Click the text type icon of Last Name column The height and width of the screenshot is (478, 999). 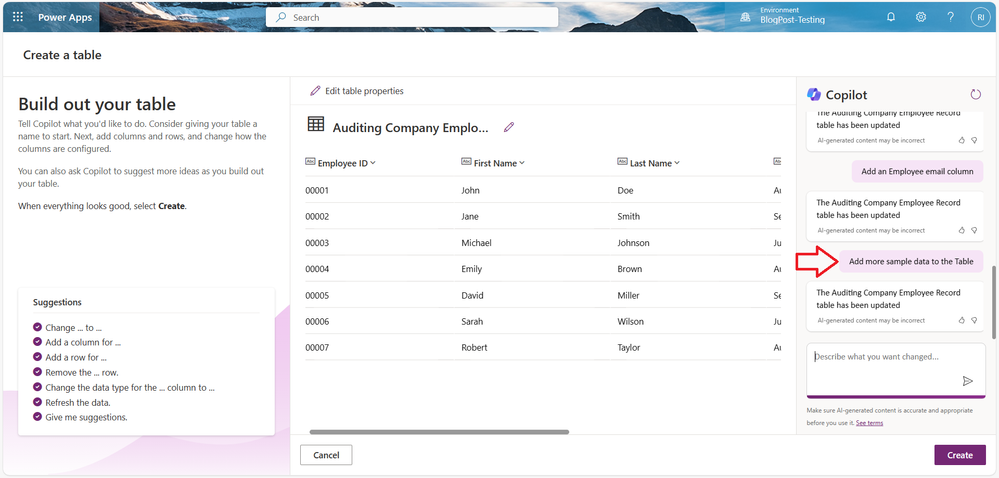pos(622,163)
